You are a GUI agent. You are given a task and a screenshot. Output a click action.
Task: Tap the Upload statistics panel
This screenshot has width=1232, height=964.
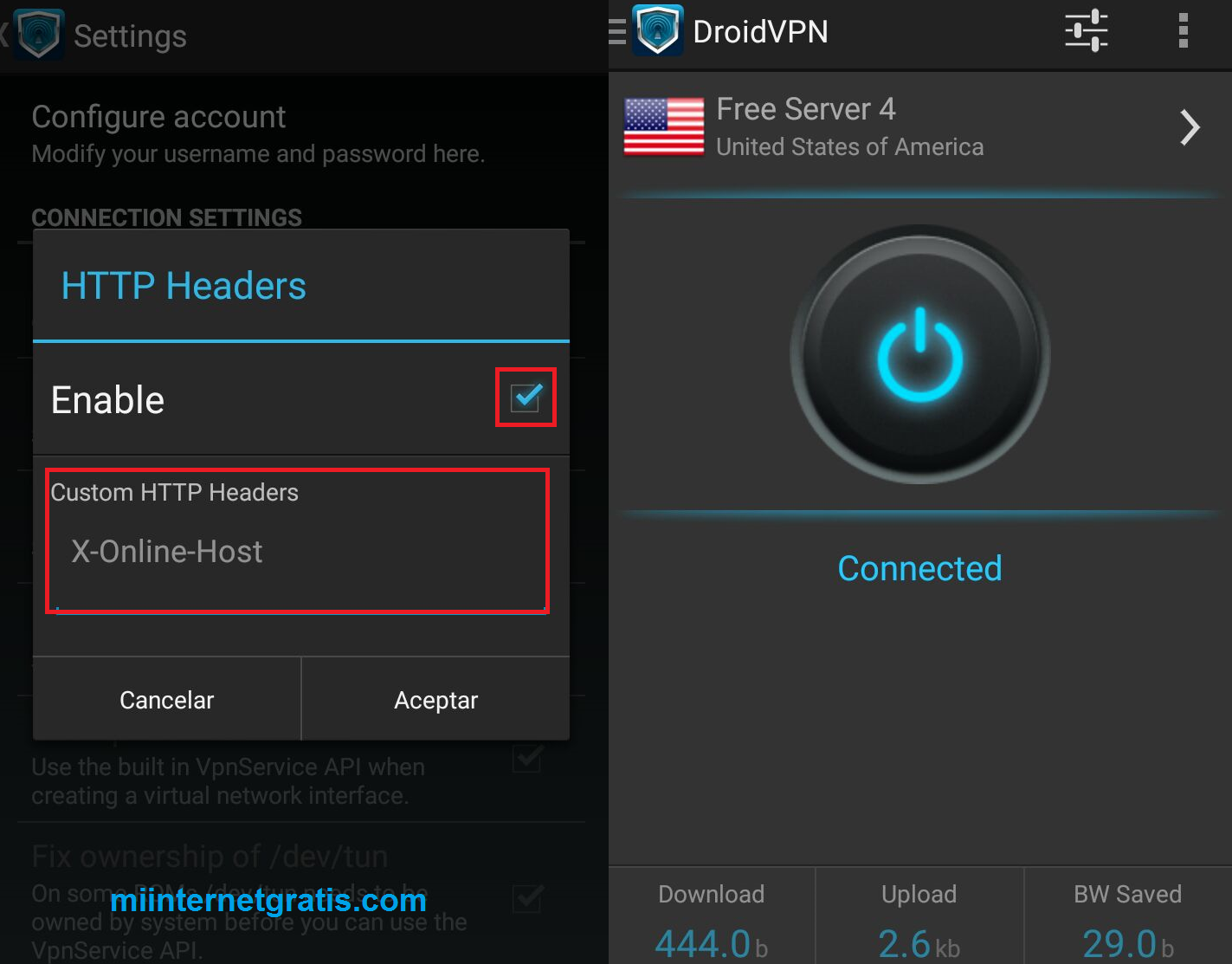point(919,916)
